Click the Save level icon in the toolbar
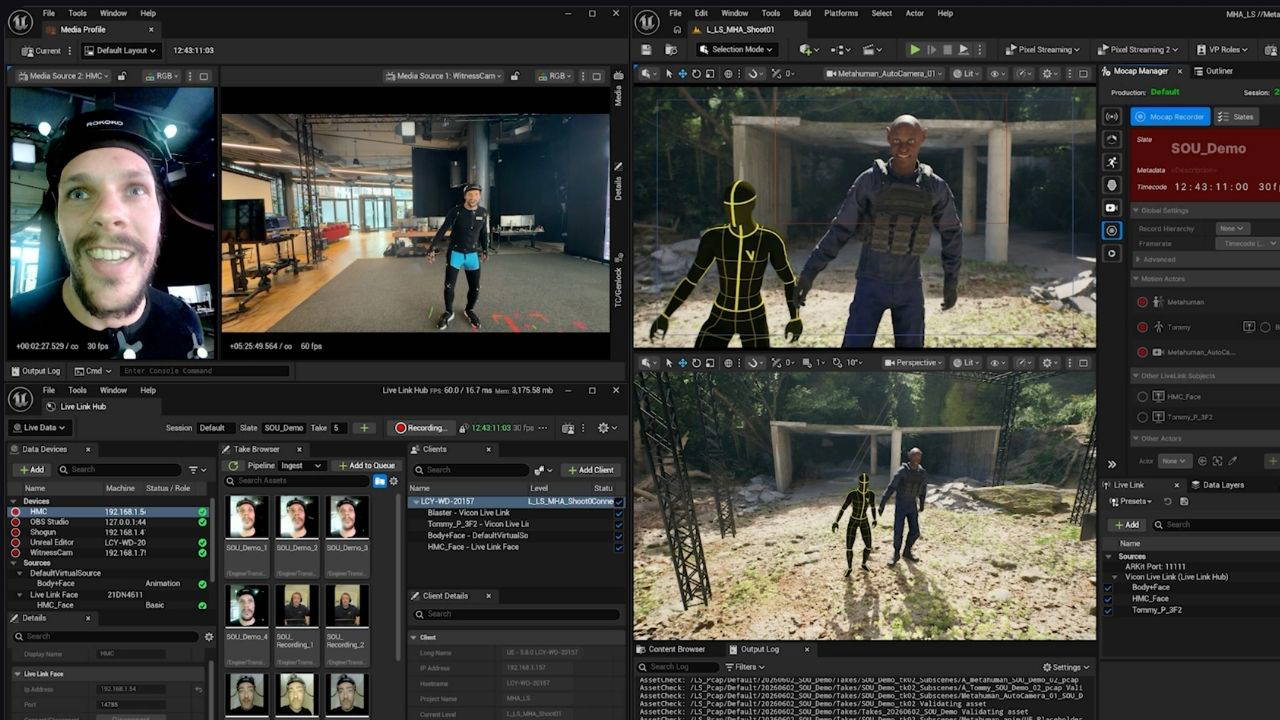Image resolution: width=1280 pixels, height=720 pixels. coord(646,49)
